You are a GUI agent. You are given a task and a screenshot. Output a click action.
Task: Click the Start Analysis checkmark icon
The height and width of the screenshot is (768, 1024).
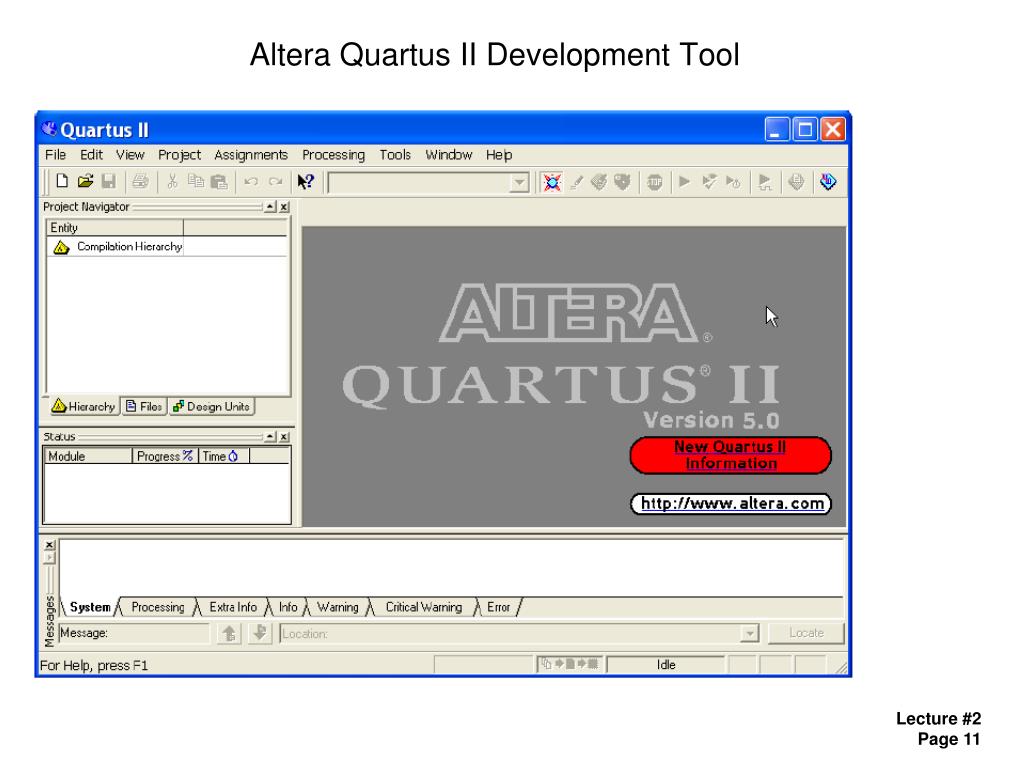tap(709, 182)
